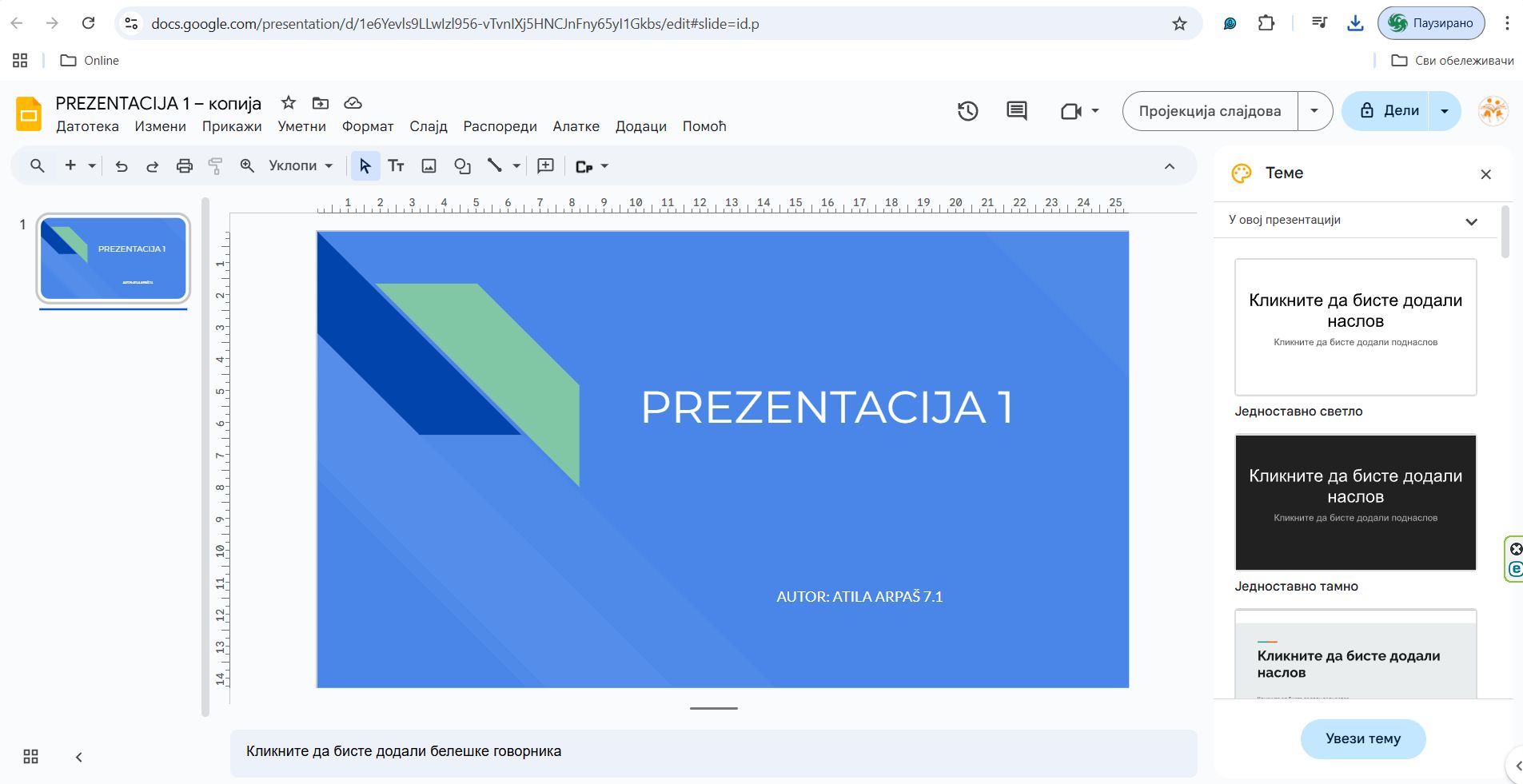Expand the У овој презентацији section
Image resolution: width=1523 pixels, height=784 pixels.
(x=1471, y=221)
